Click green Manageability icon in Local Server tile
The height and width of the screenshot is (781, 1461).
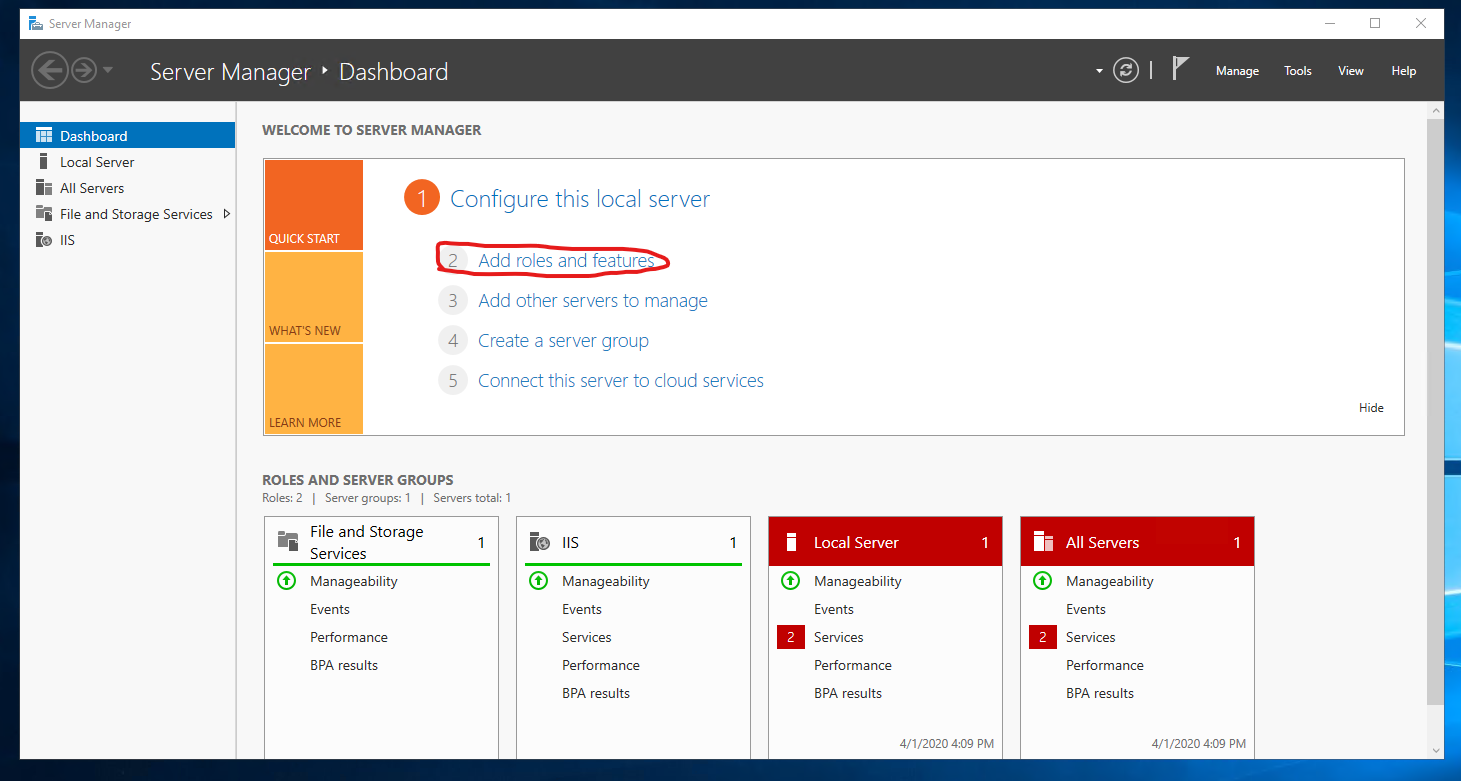click(x=790, y=580)
